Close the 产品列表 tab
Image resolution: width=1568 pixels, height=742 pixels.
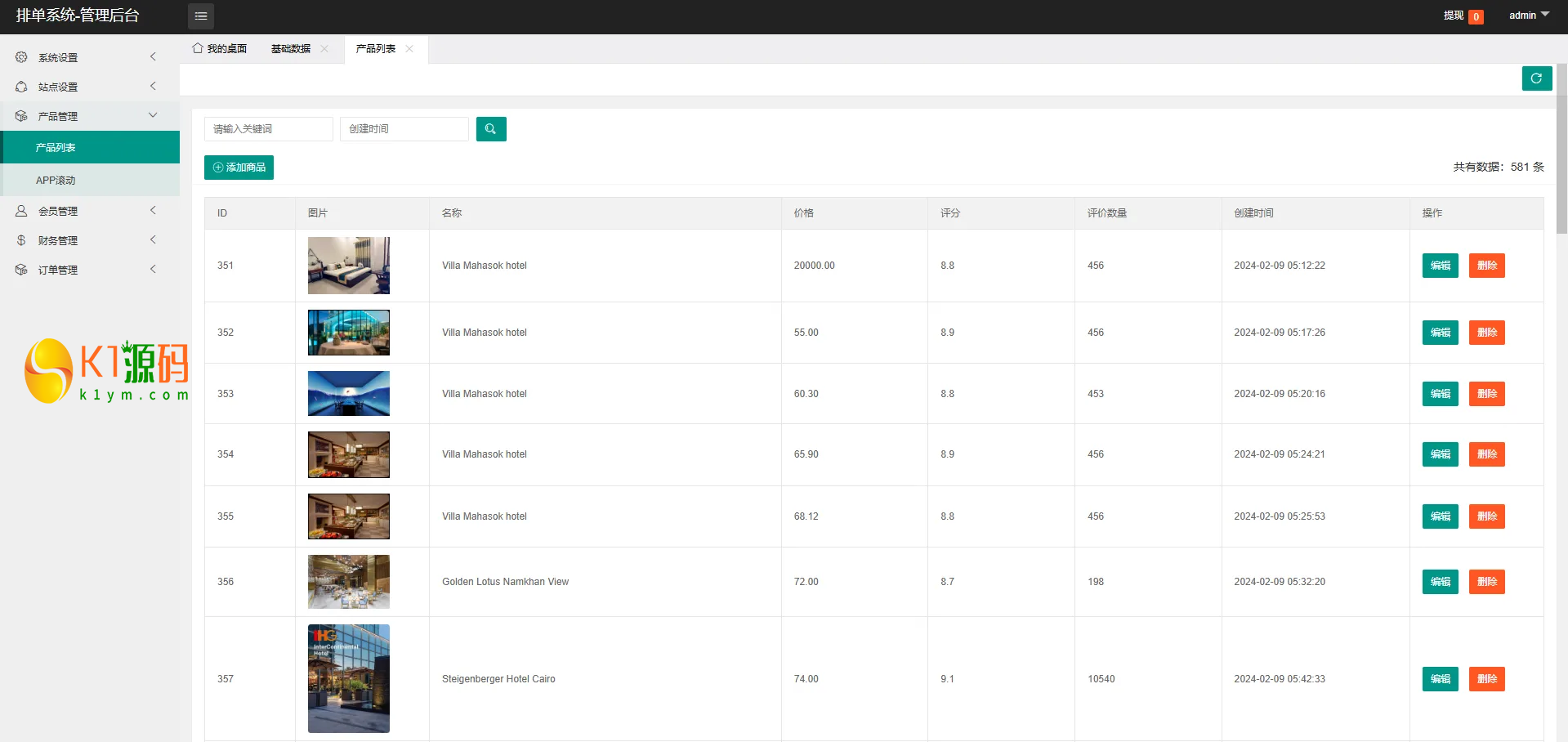[409, 49]
